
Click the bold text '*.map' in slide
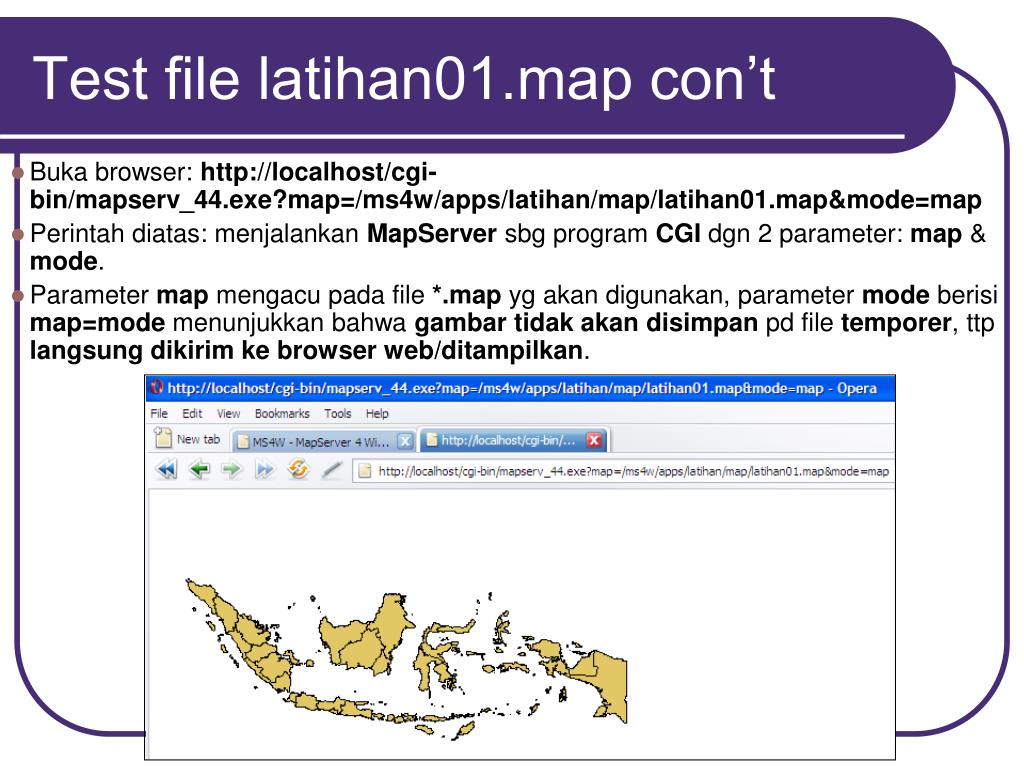pyautogui.click(x=466, y=296)
